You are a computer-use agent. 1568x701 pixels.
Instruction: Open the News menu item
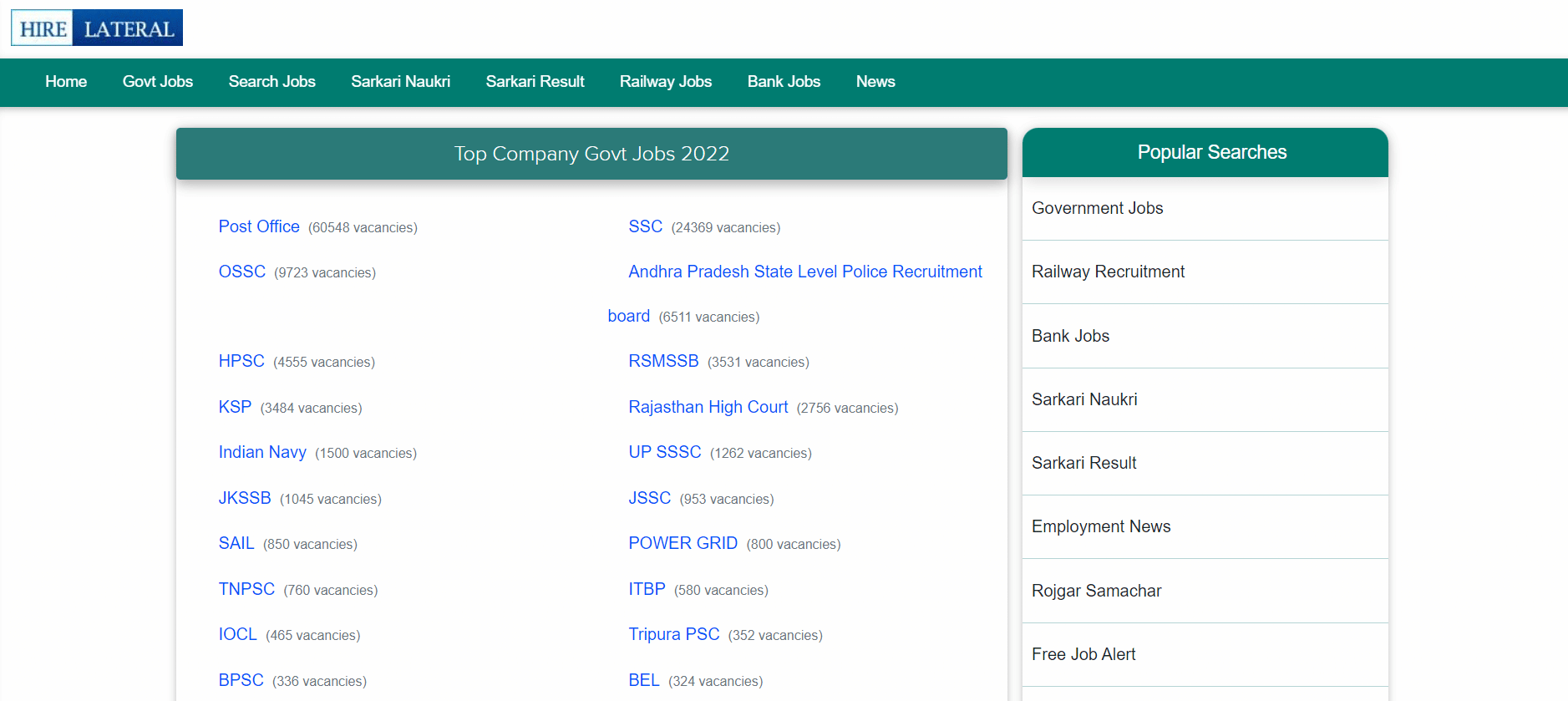(x=875, y=82)
